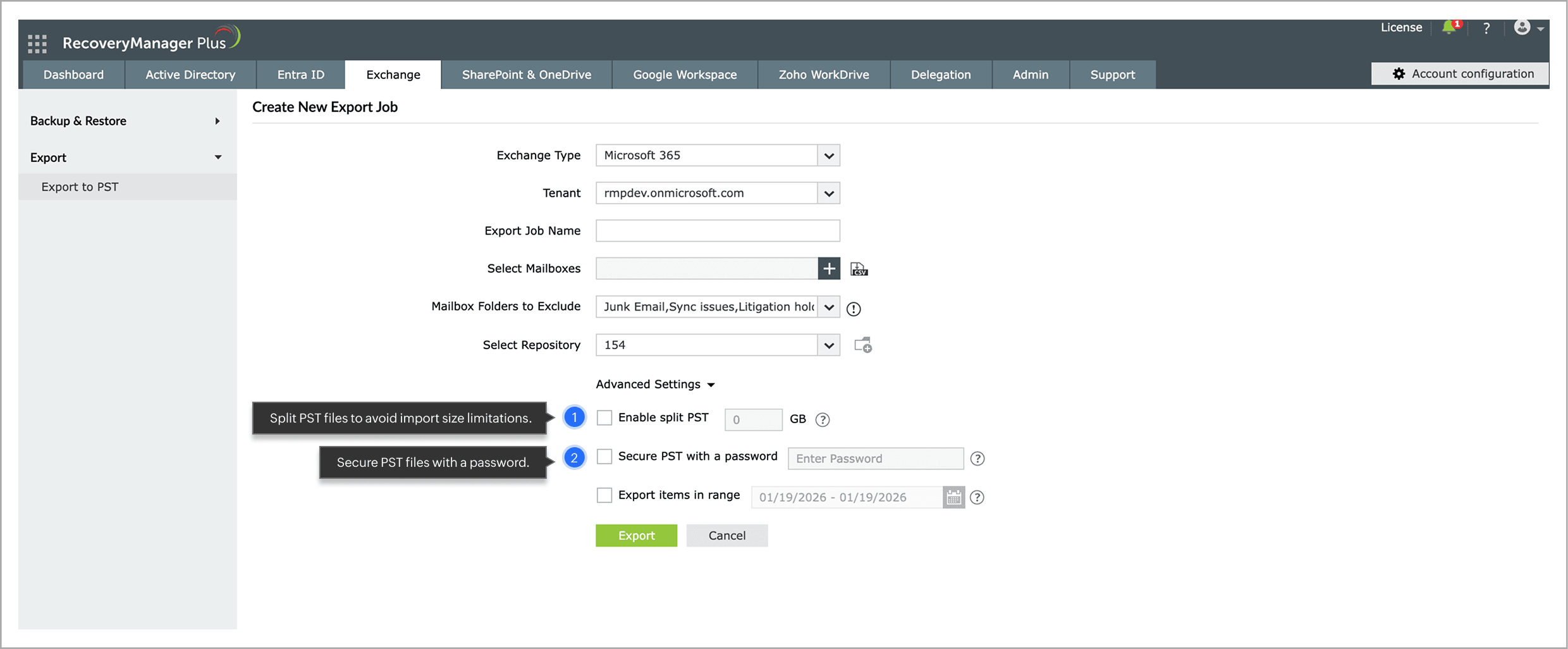Image resolution: width=1568 pixels, height=649 pixels.
Task: Open Account configuration
Action: (x=1460, y=74)
